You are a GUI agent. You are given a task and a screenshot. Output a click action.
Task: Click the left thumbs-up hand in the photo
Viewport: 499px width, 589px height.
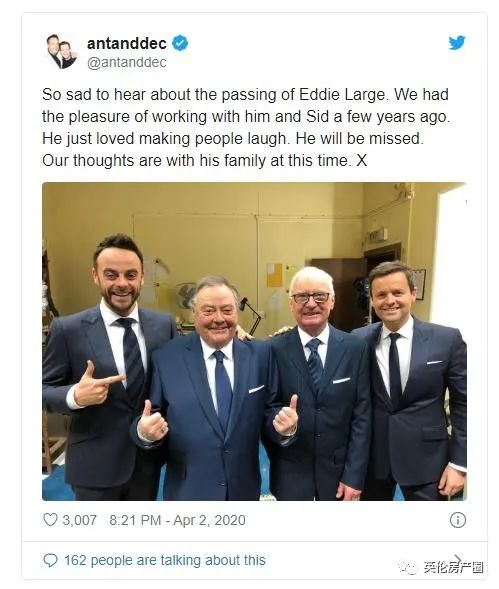pos(151,421)
